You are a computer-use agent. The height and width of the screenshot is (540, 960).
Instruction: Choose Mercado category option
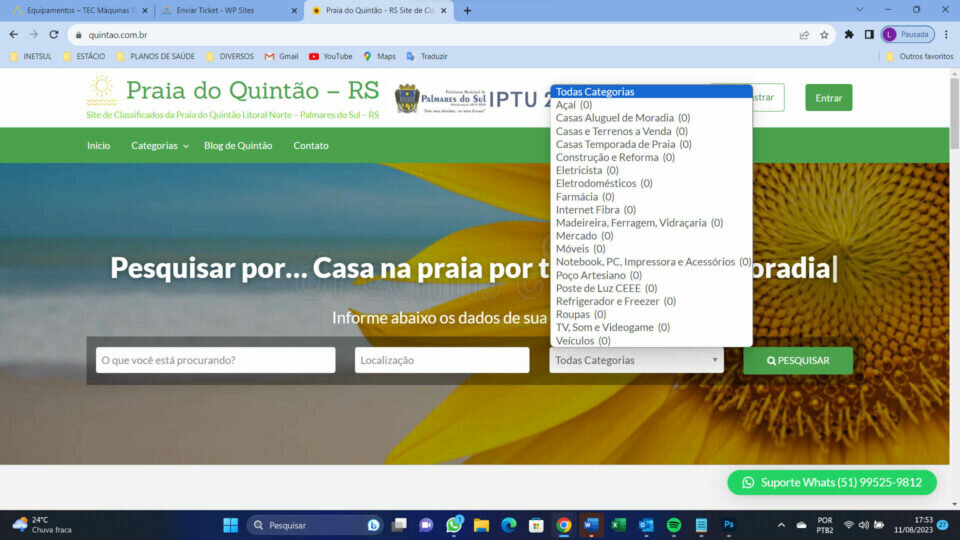coord(651,236)
